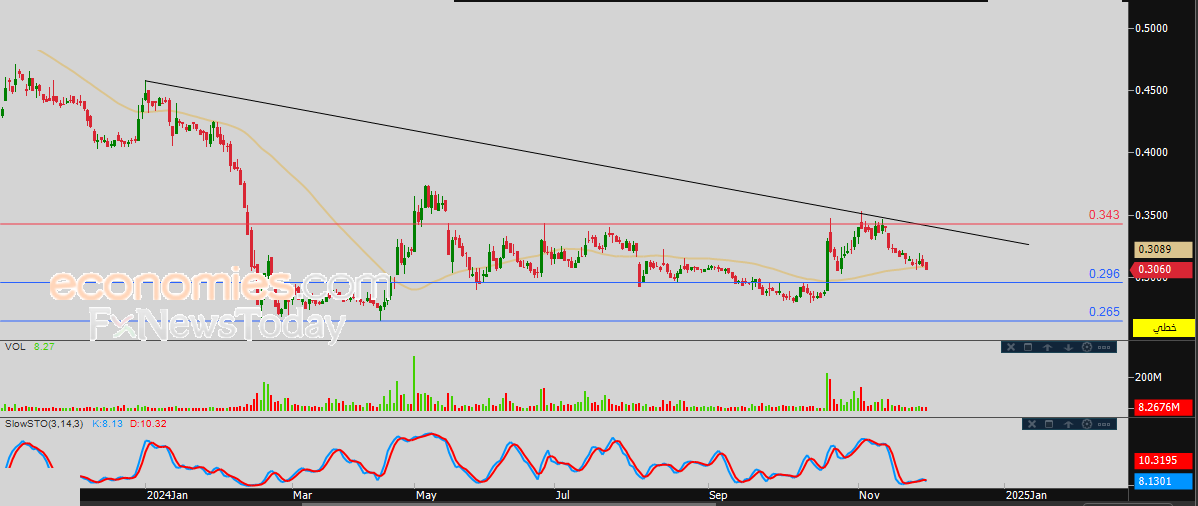Viewport: 1198px width, 506px height.
Task: Move the VOL panel down
Action: (x=1068, y=347)
